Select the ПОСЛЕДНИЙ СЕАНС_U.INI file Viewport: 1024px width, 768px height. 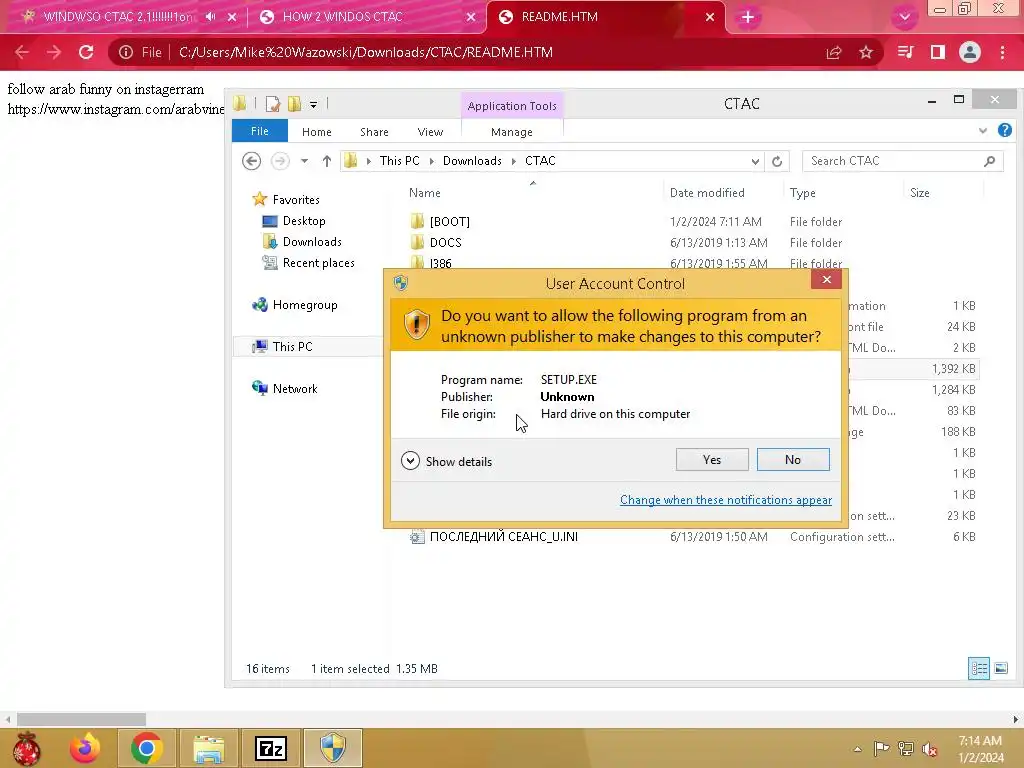coord(504,537)
